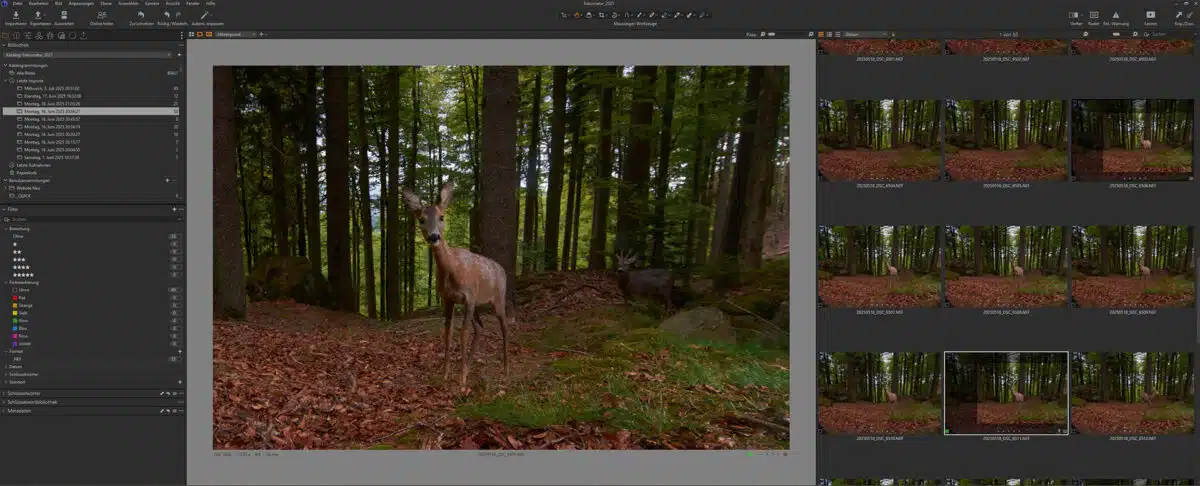Click the Online teilen icon

[x=102, y=15]
